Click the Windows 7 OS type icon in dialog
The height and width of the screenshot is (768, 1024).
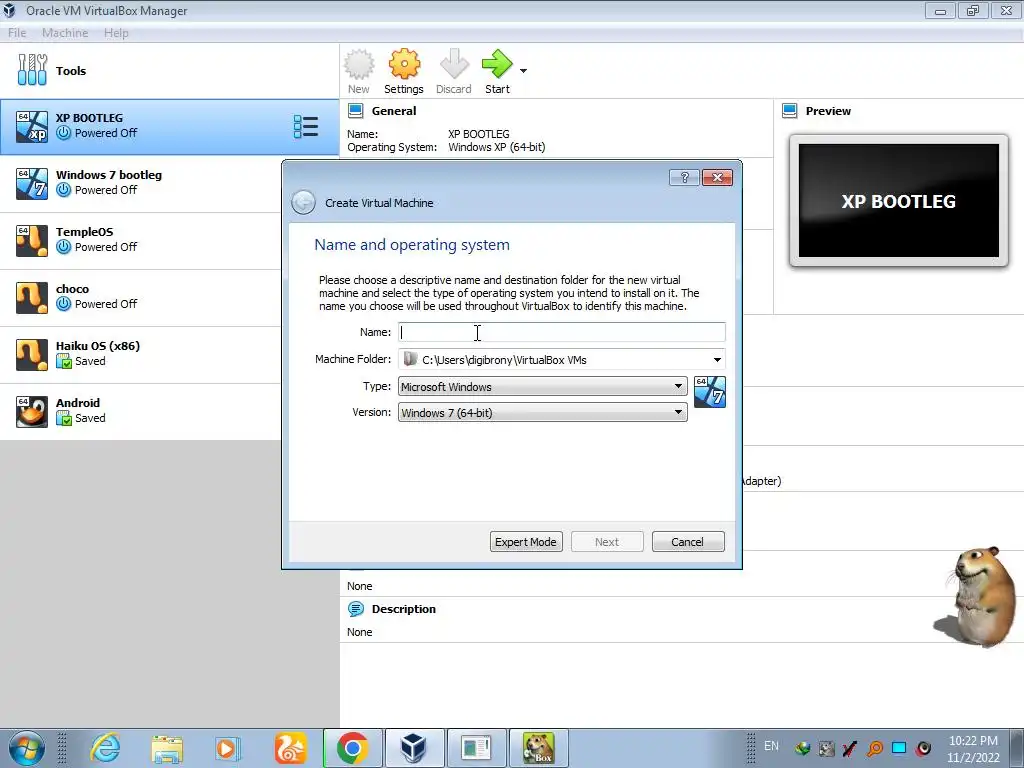pyautogui.click(x=709, y=392)
